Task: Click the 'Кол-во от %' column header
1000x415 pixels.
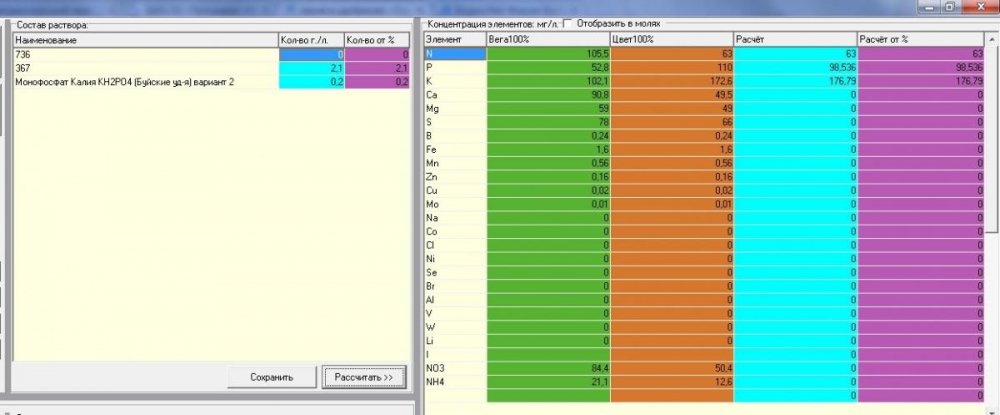Action: 377,40
